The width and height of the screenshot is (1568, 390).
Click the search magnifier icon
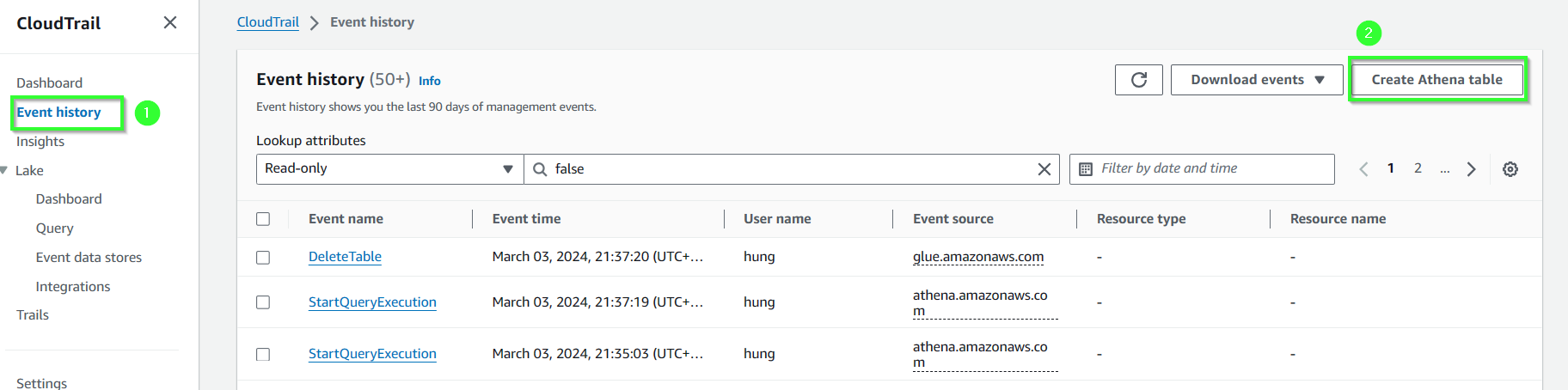click(x=540, y=169)
